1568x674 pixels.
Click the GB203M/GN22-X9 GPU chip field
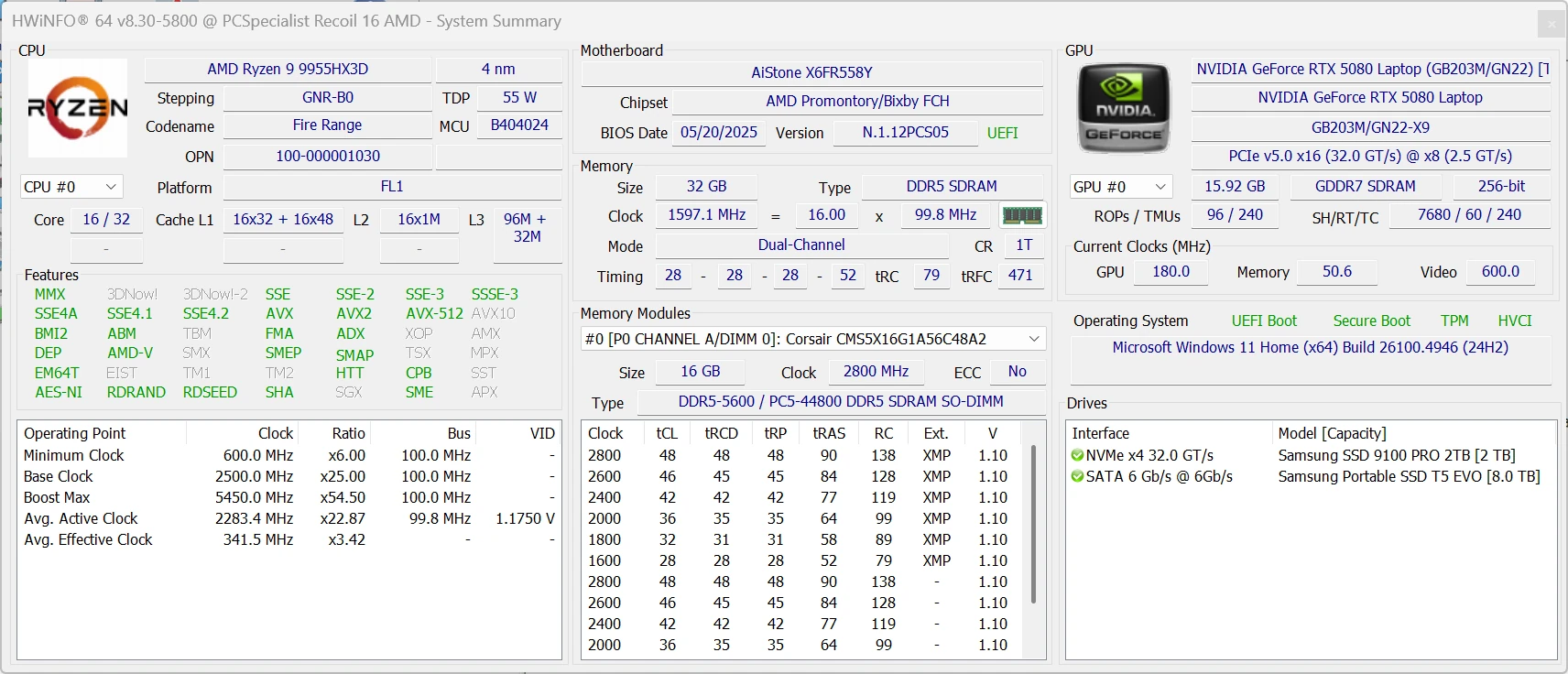[x=1369, y=128]
